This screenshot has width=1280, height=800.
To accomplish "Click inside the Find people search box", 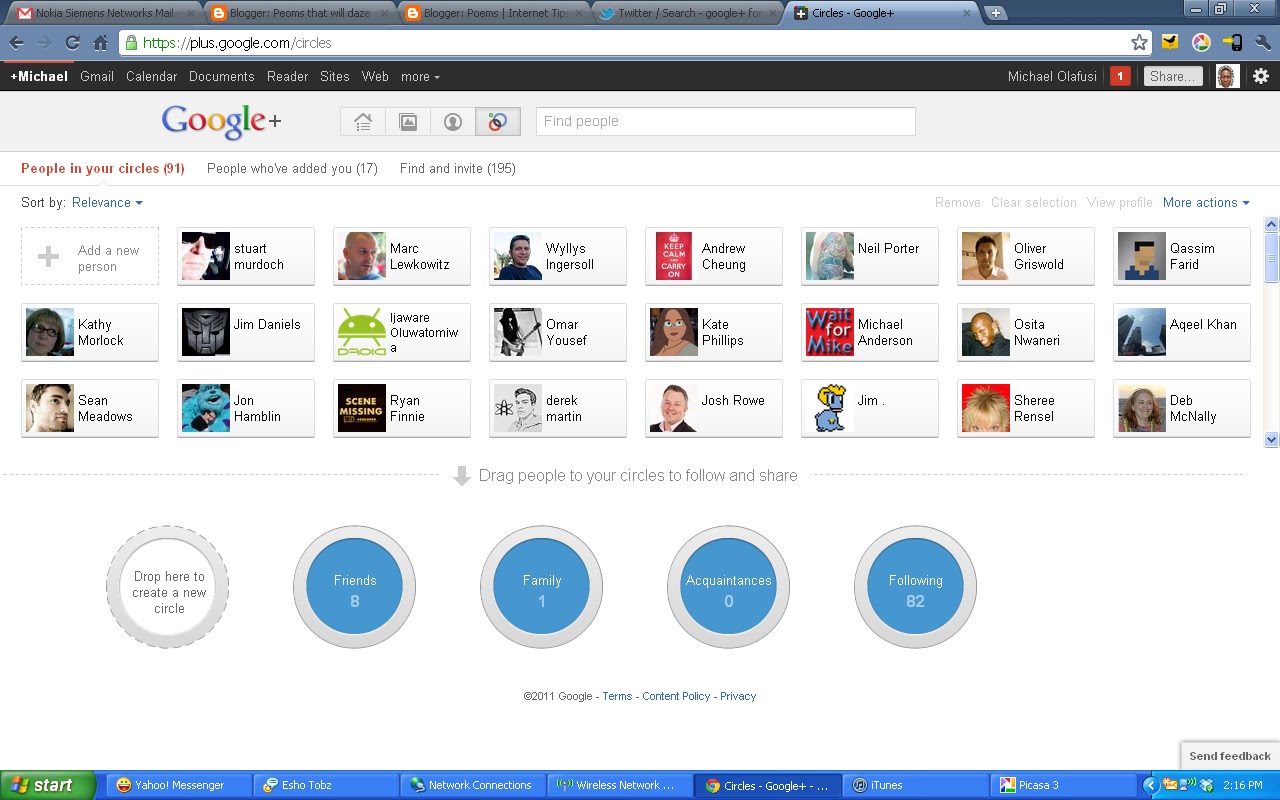I will coord(726,121).
